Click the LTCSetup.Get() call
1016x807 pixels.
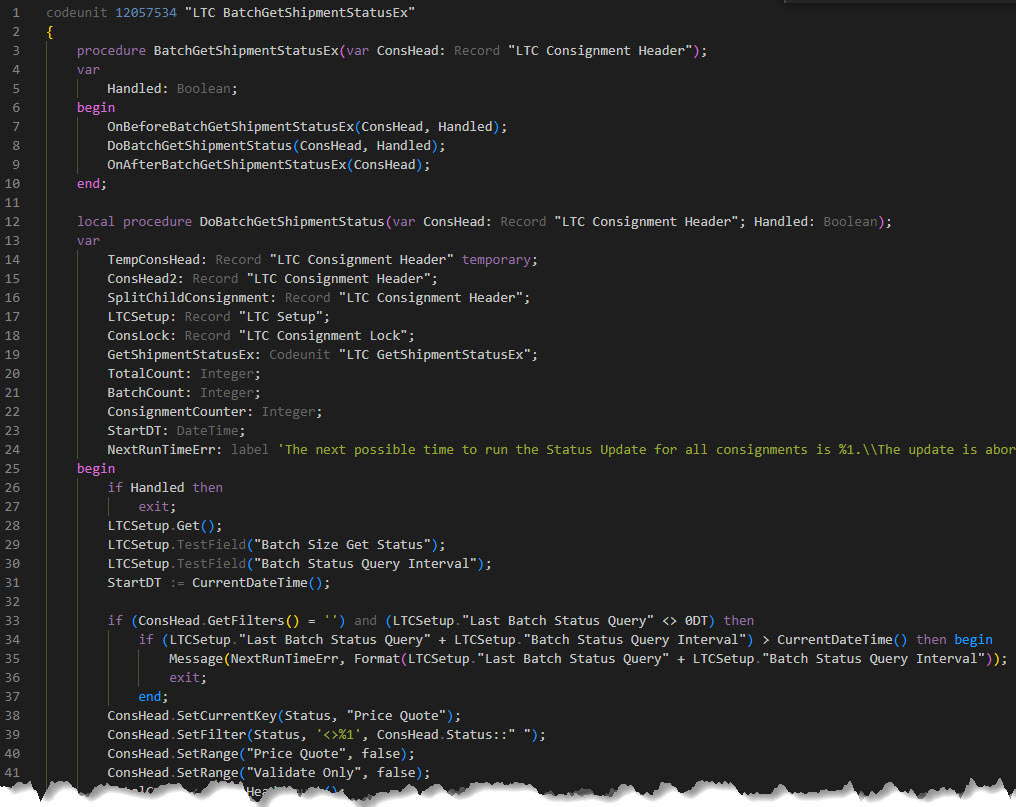(x=165, y=526)
